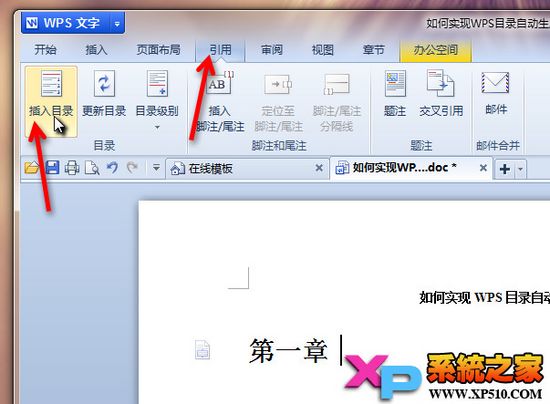The width and height of the screenshot is (550, 404).
Task: Open the 目录级别 (TOC level) dropdown
Action: 157,127
